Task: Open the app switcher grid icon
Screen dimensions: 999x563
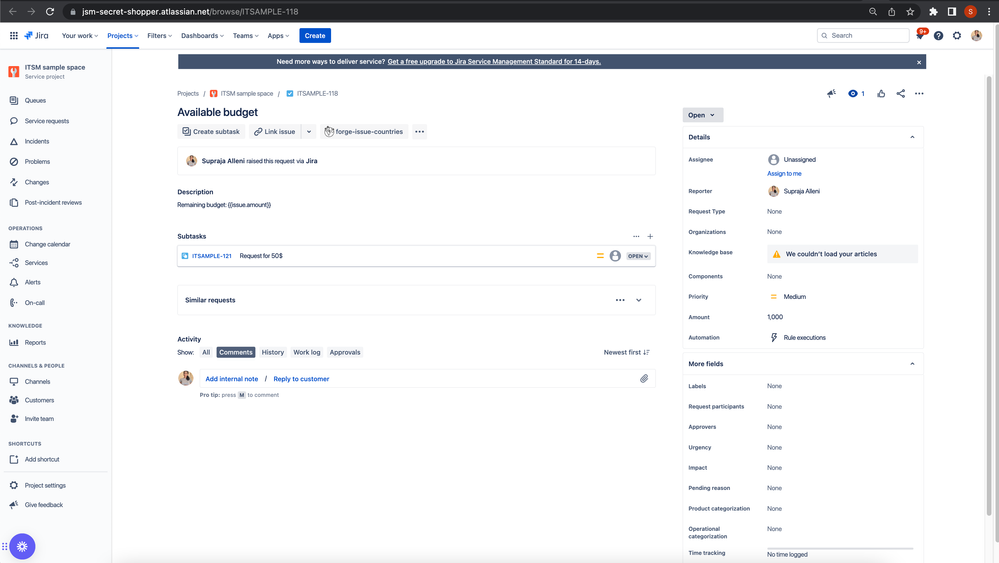Action: point(13,36)
